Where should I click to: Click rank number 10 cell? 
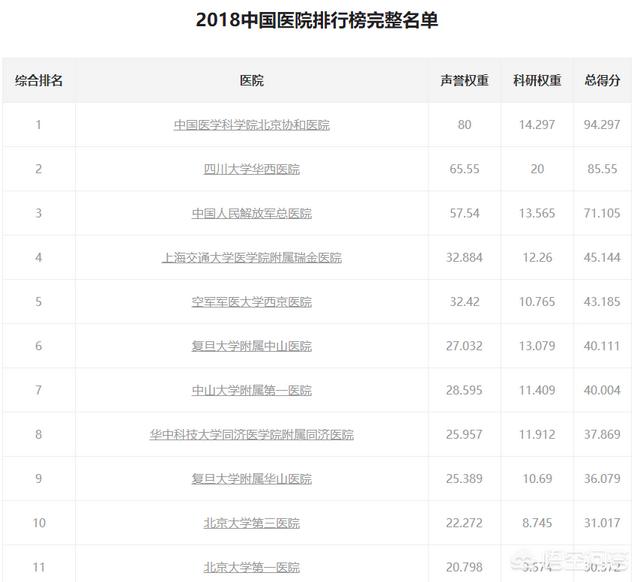(x=39, y=523)
